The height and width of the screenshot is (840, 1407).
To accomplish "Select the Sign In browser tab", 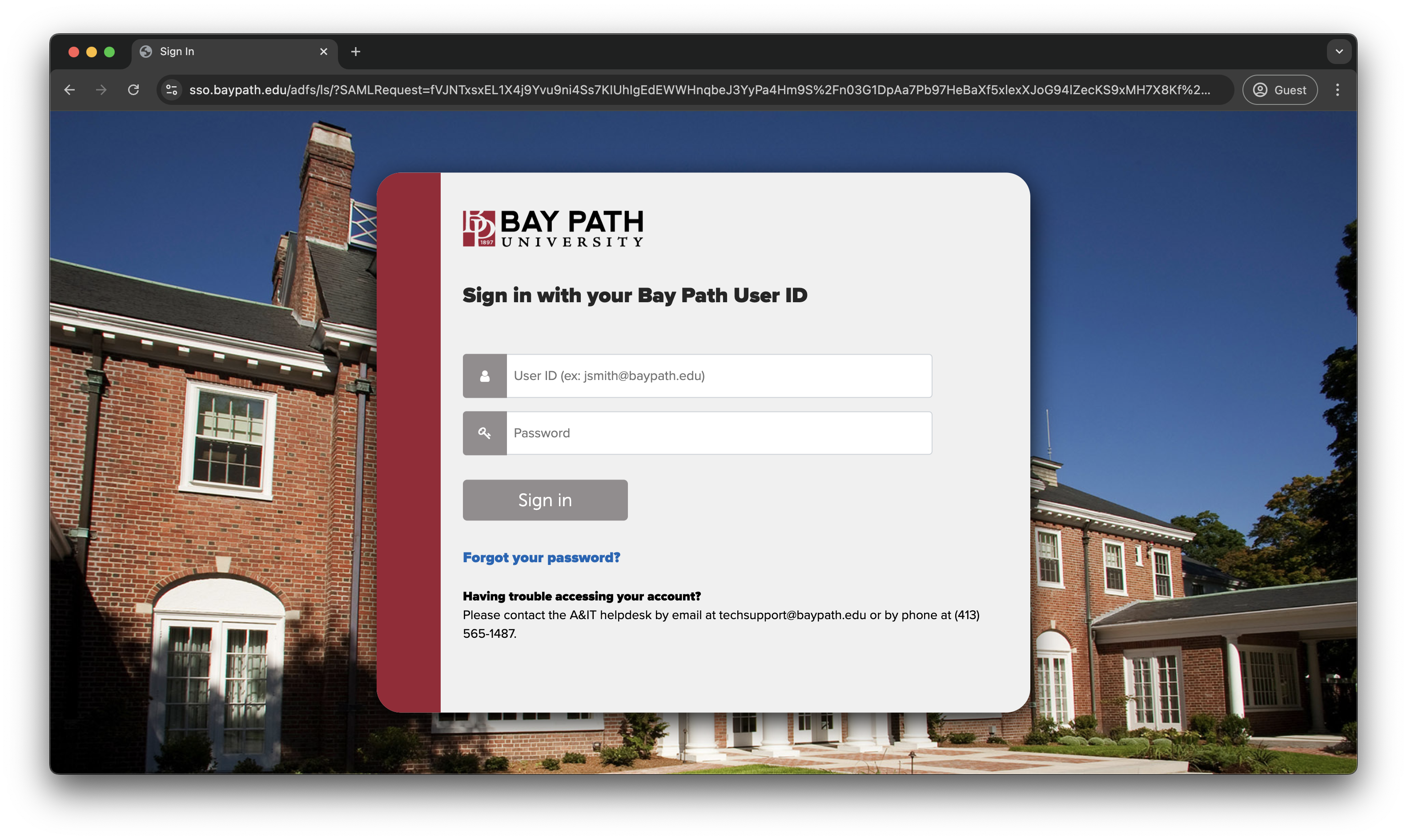I will (x=226, y=52).
